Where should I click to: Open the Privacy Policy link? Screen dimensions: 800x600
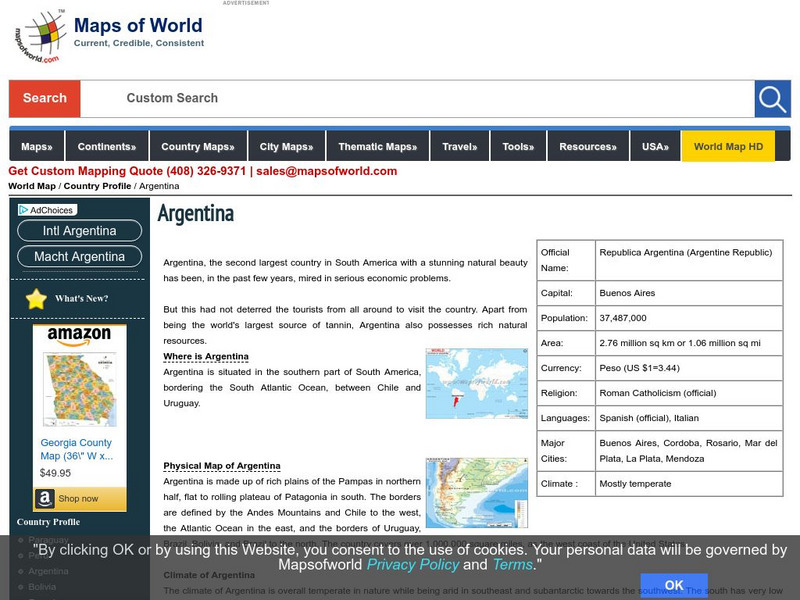[414, 564]
